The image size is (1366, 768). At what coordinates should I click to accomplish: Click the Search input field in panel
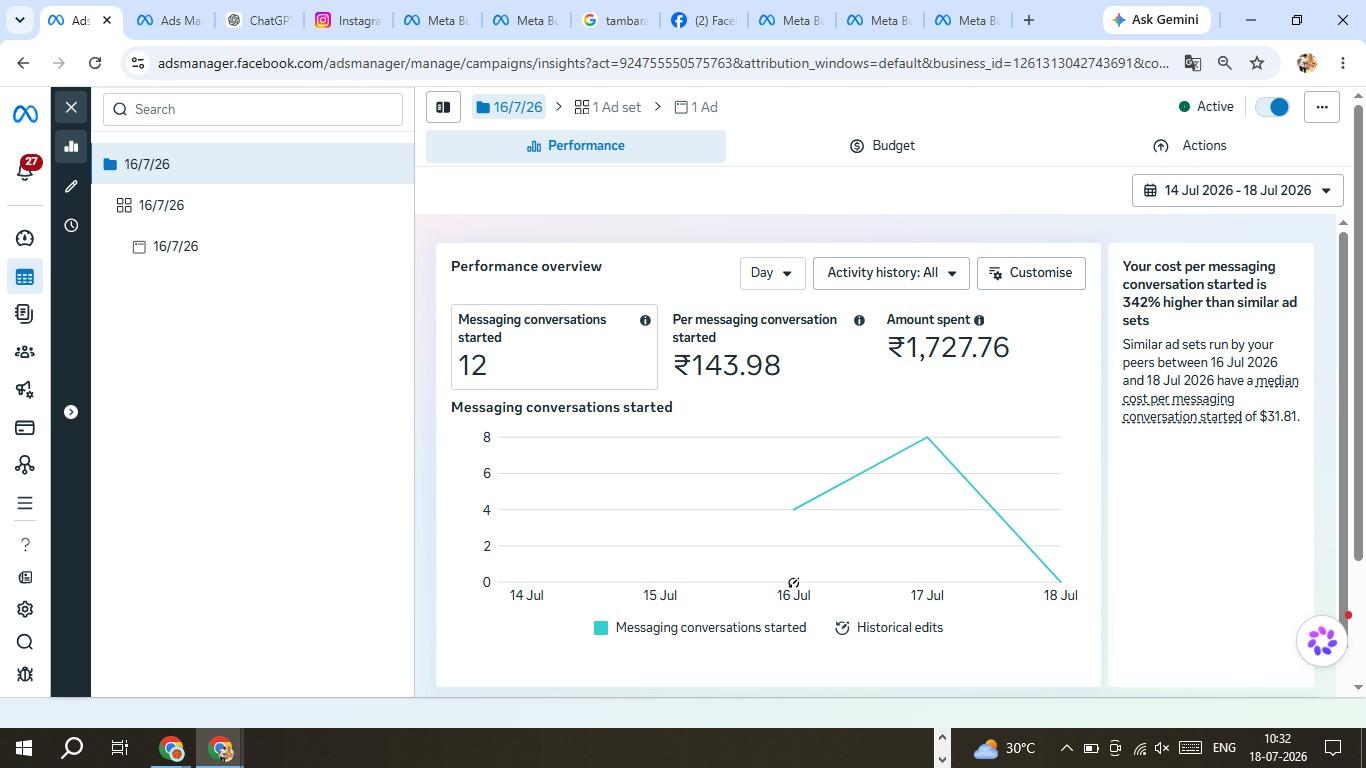click(253, 109)
